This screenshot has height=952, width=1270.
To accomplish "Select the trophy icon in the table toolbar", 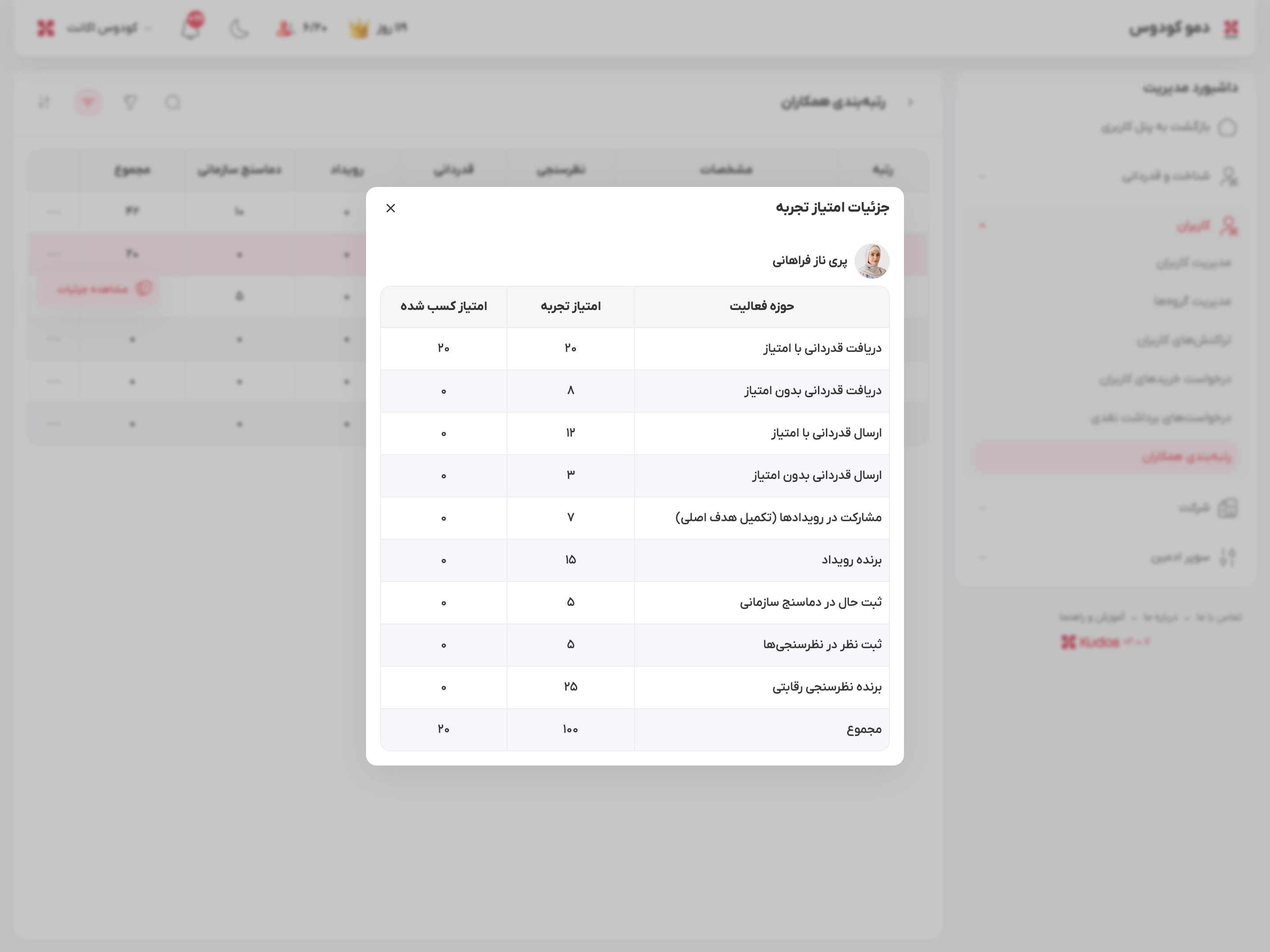I will [x=131, y=102].
